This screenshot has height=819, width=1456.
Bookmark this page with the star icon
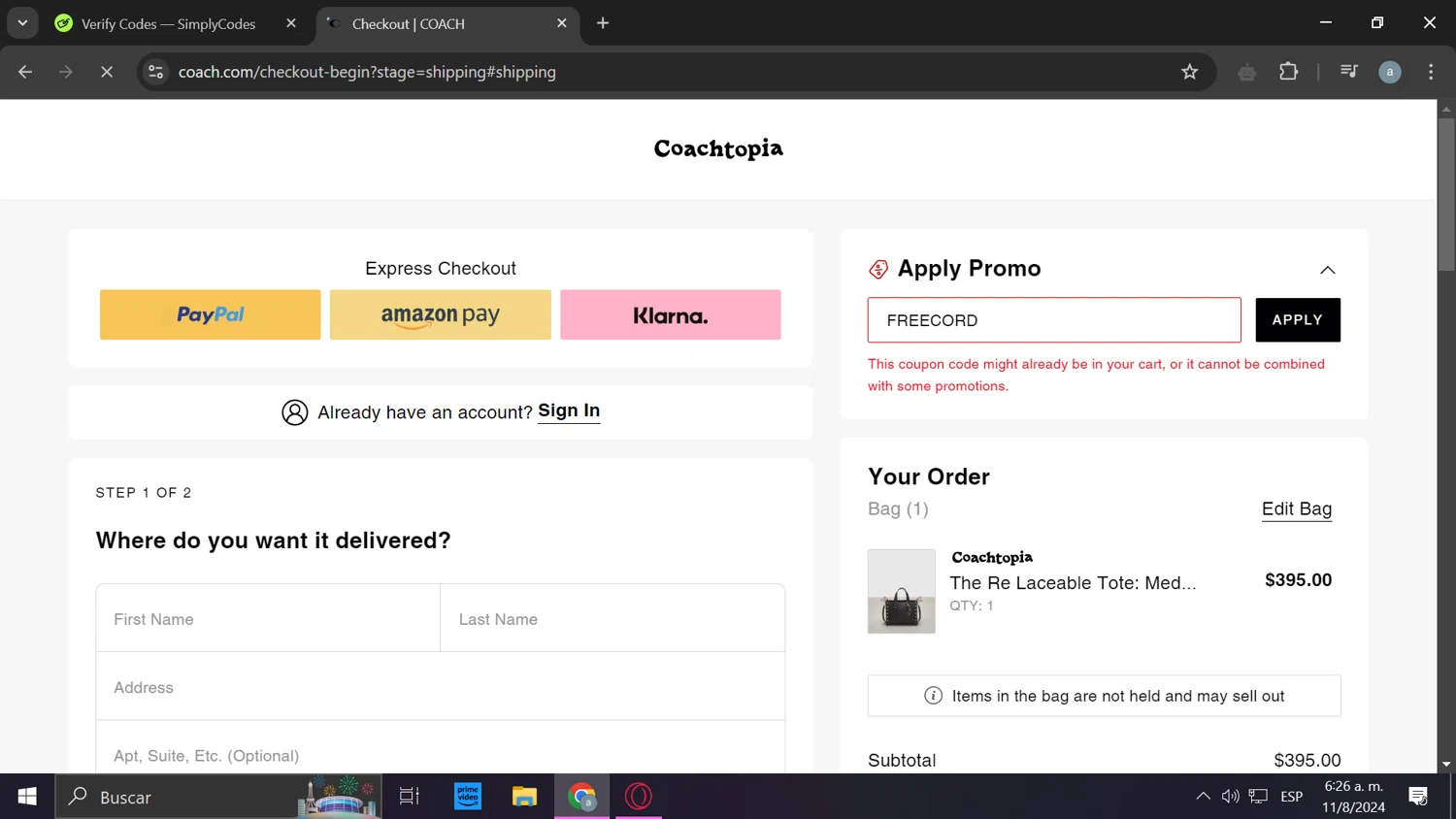pyautogui.click(x=1190, y=72)
